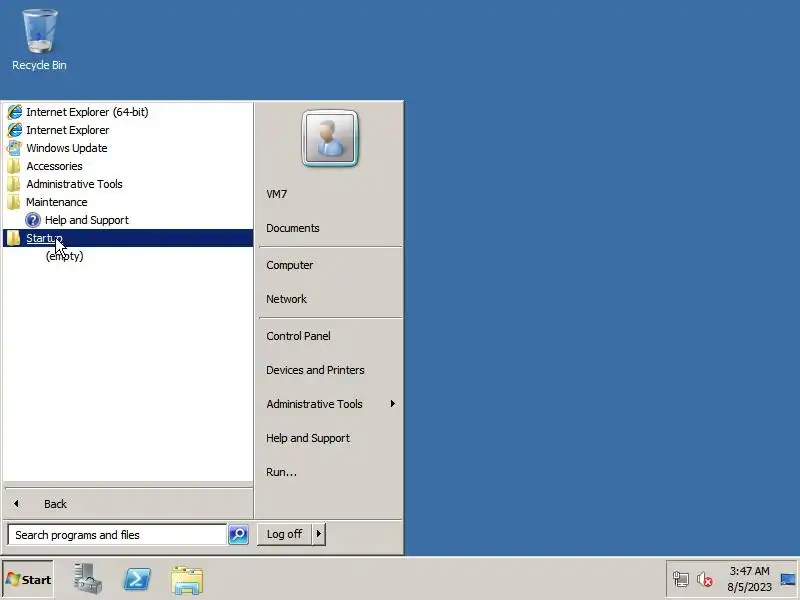Click the Log off button
Image resolution: width=800 pixels, height=600 pixels.
(284, 534)
